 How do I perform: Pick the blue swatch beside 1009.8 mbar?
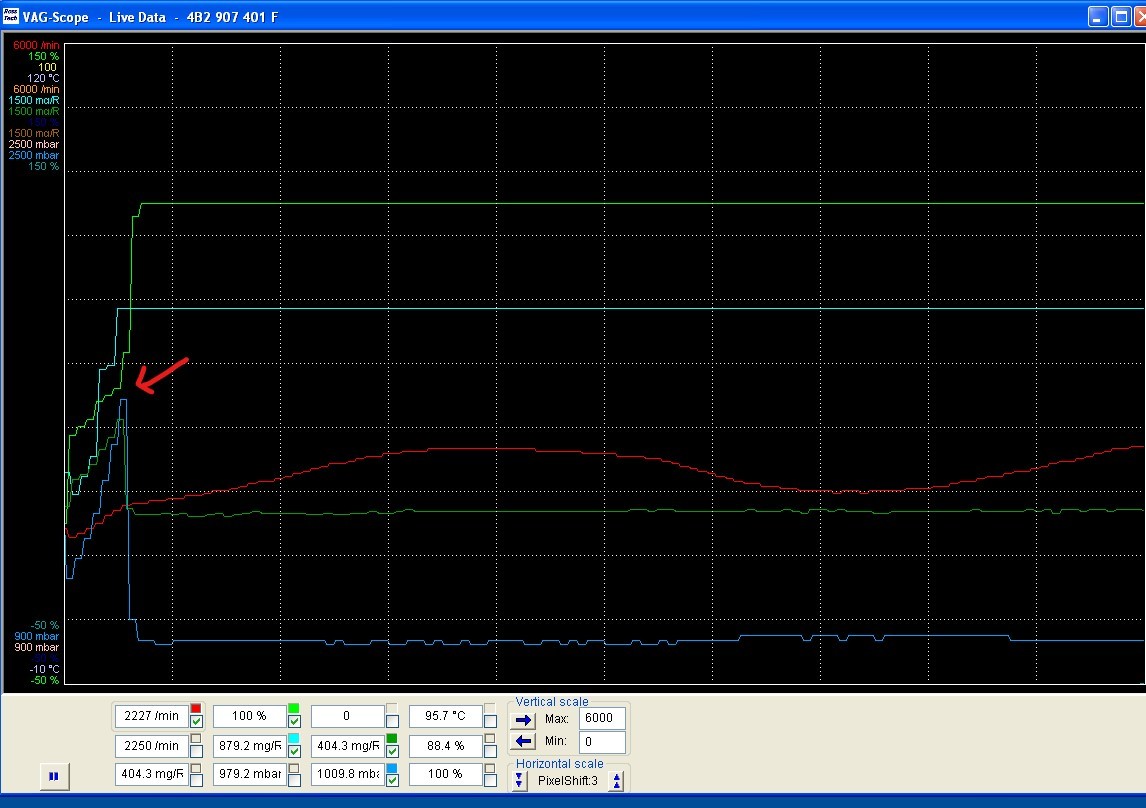[392, 767]
